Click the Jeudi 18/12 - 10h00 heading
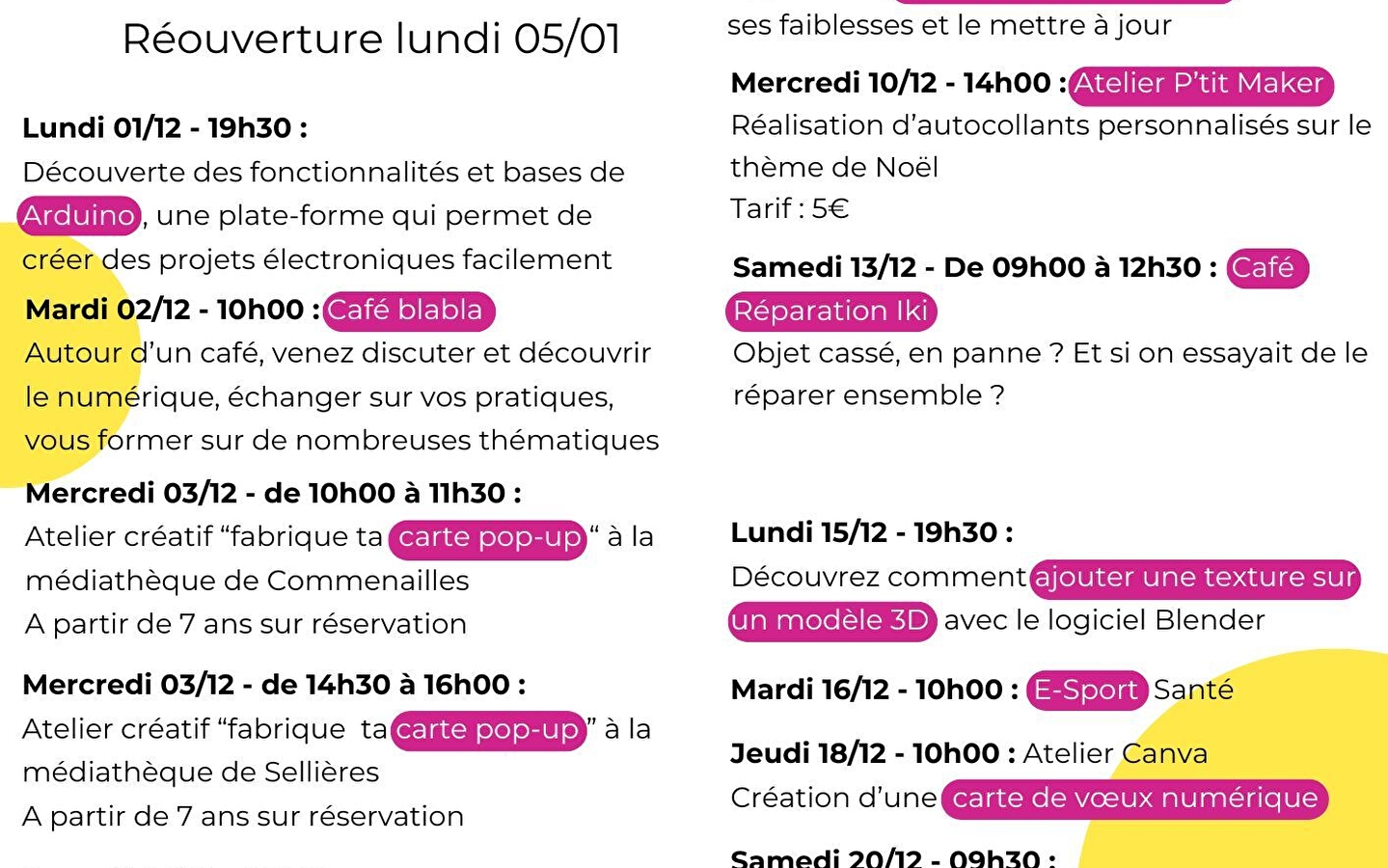The width and height of the screenshot is (1388, 868). tap(872, 753)
